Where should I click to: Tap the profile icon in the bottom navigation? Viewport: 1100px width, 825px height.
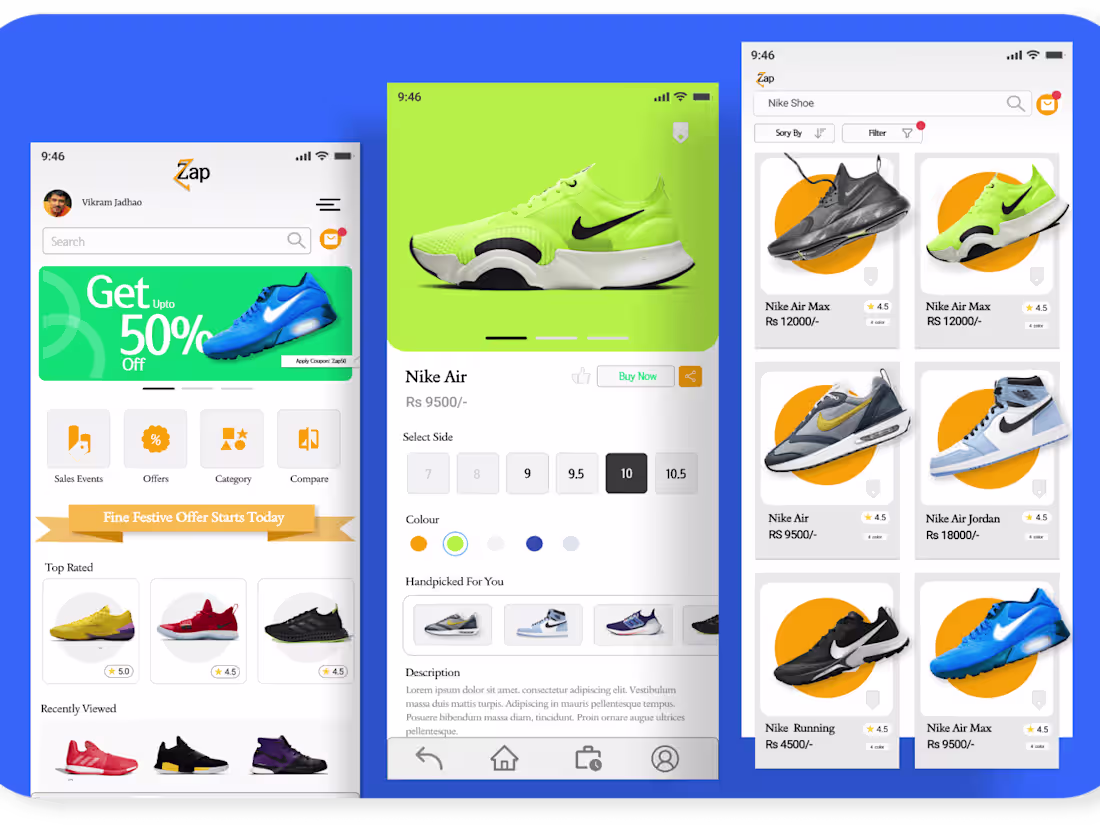point(664,758)
